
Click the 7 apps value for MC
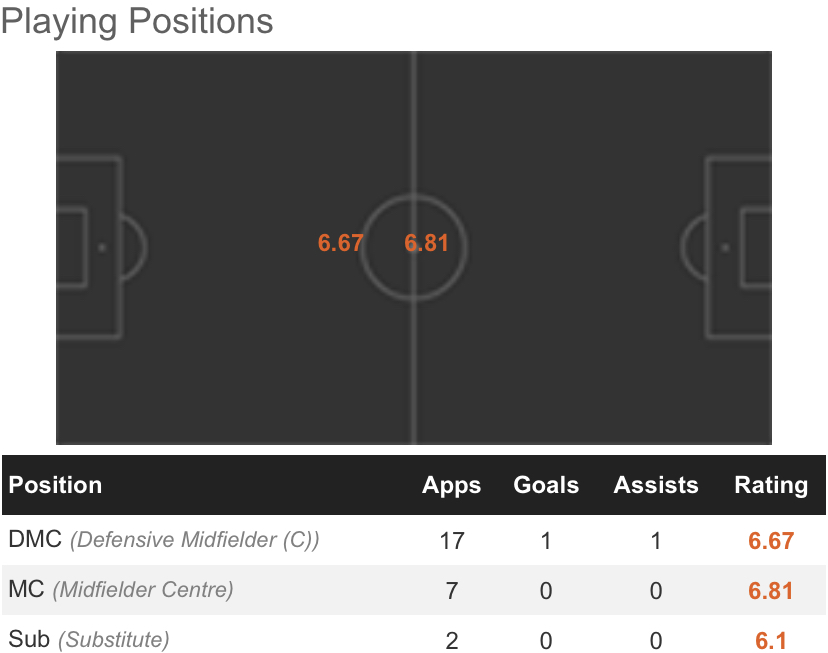click(x=452, y=591)
